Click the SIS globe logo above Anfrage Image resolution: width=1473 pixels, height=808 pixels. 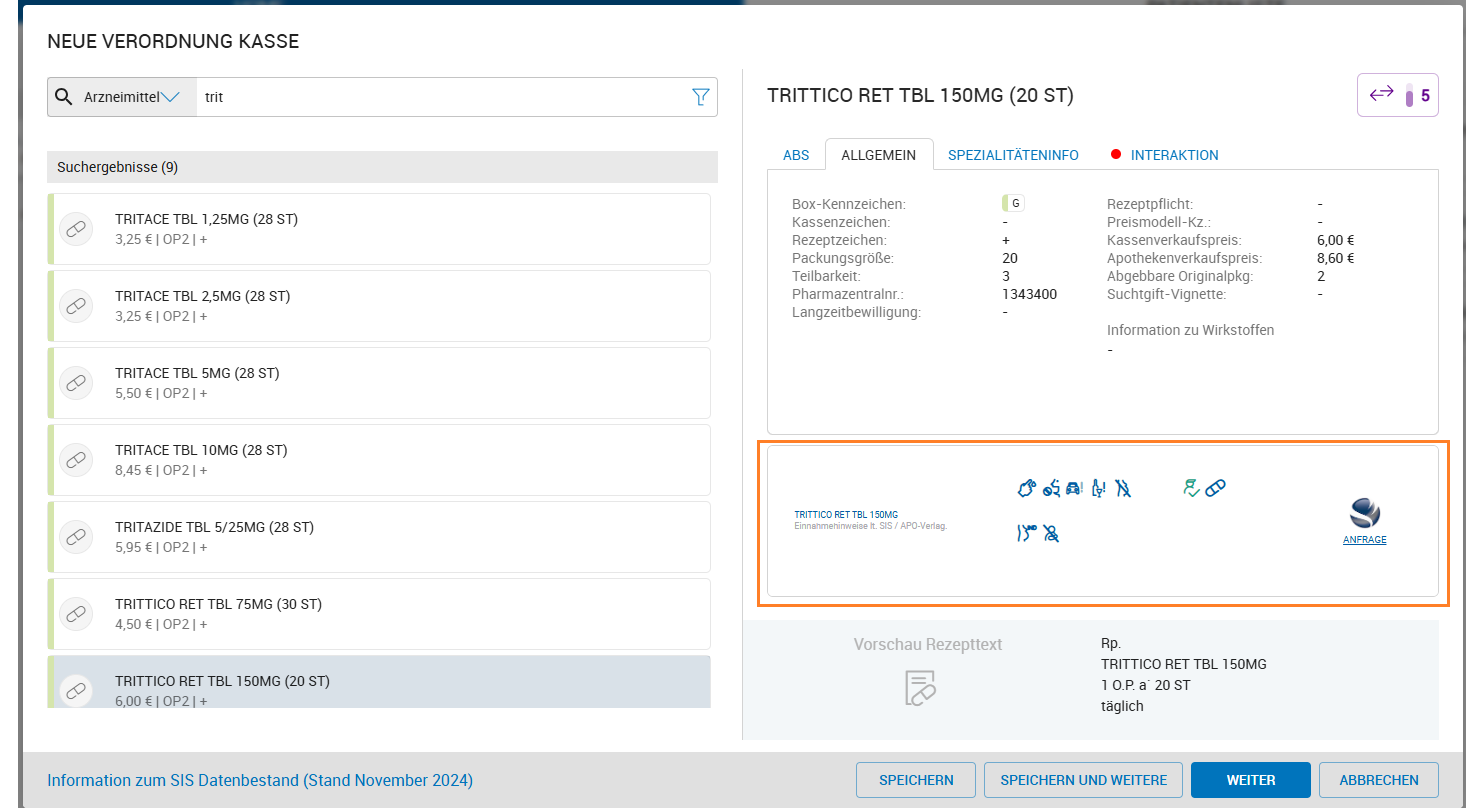click(1364, 513)
